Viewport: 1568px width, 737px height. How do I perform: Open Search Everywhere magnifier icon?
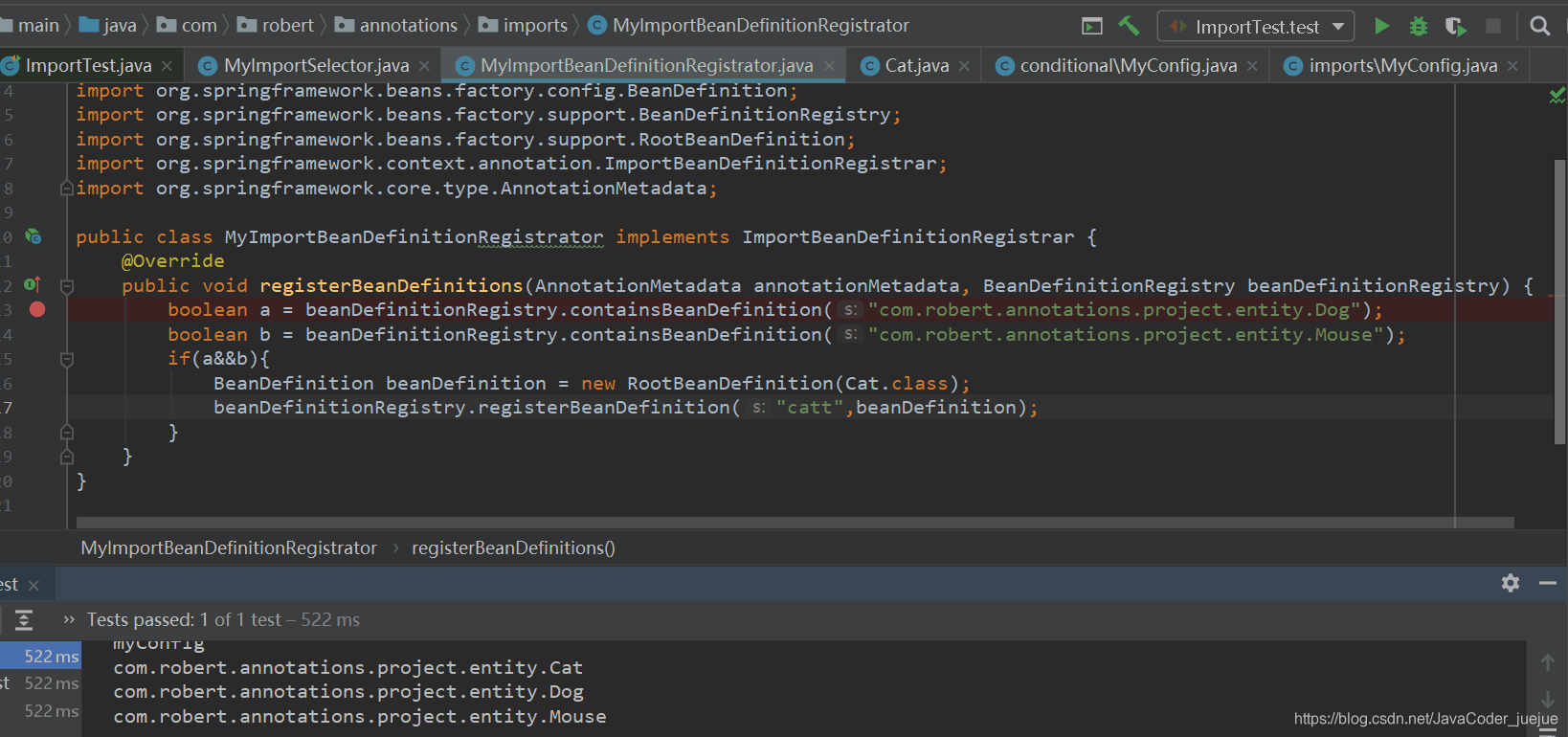pyautogui.click(x=1540, y=26)
